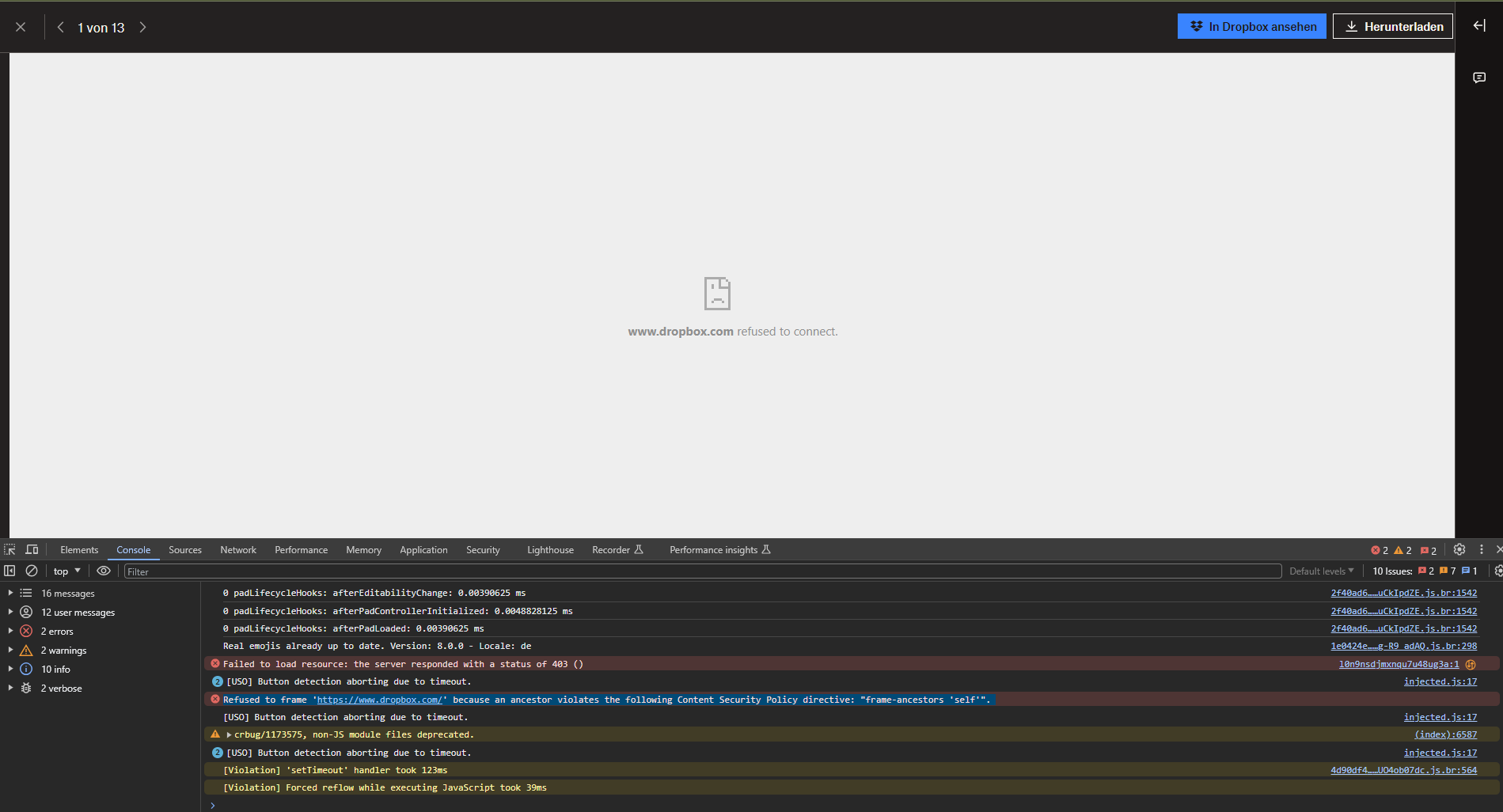Image resolution: width=1503 pixels, height=812 pixels.
Task: Toggle the device toolbar
Action: pos(32,549)
